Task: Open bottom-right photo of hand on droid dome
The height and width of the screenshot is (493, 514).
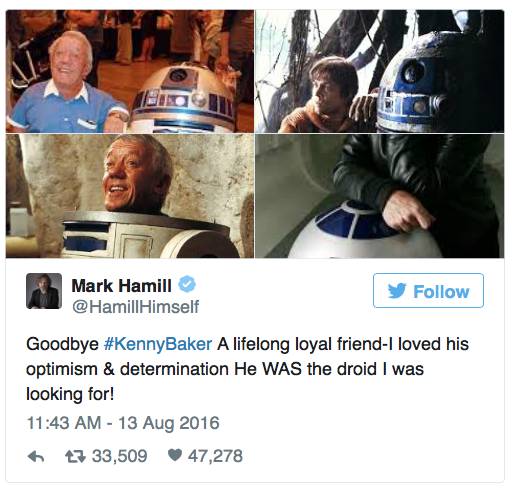Action: [380, 196]
